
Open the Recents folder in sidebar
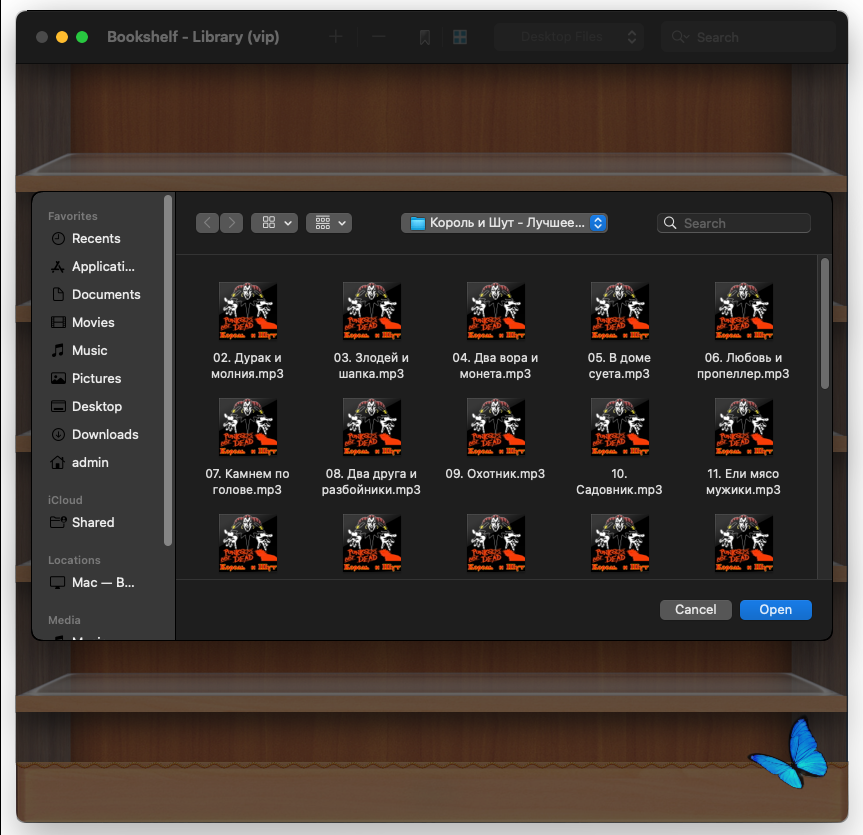96,238
